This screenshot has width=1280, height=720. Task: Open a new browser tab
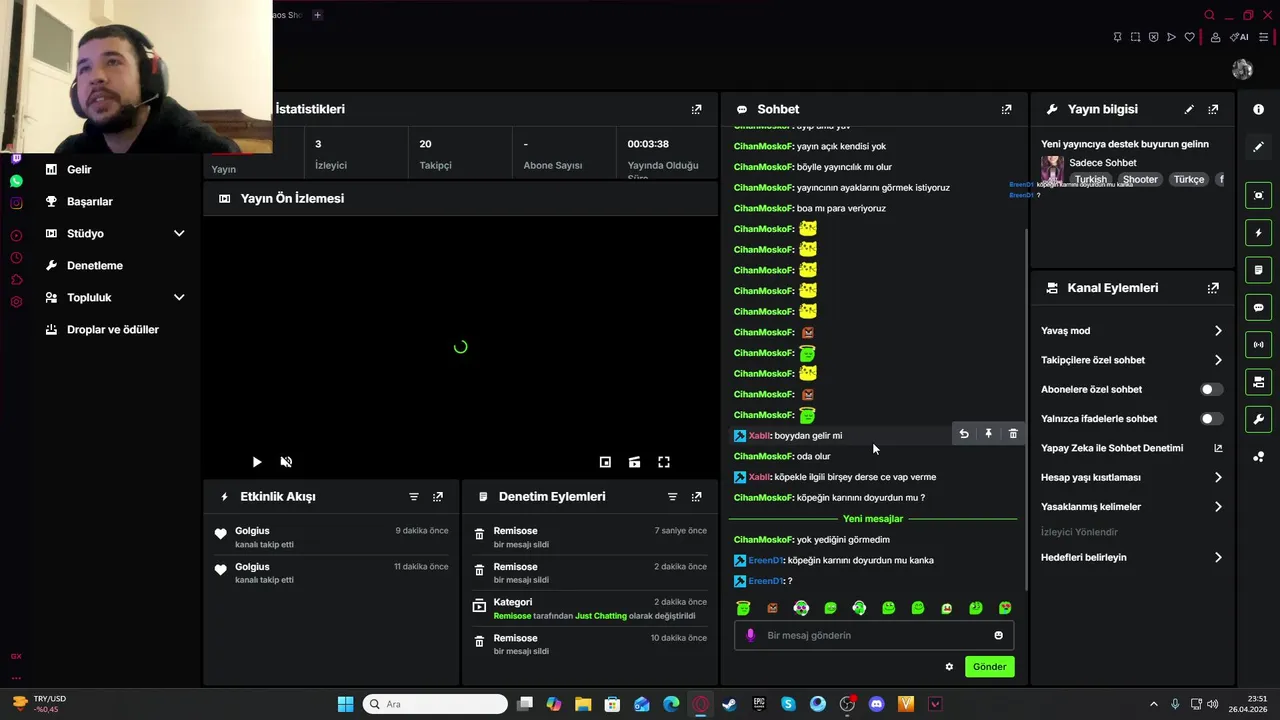point(318,15)
